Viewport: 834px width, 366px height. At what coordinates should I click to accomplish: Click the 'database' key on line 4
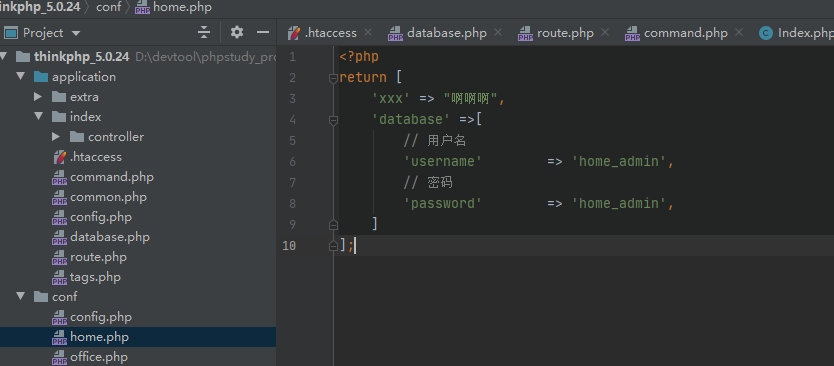click(411, 119)
